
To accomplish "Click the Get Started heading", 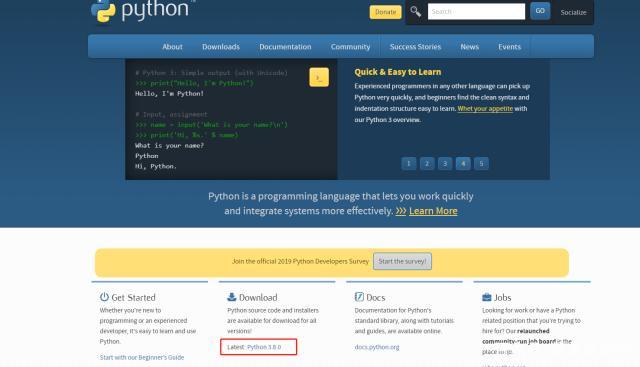I will pyautogui.click(x=133, y=298).
